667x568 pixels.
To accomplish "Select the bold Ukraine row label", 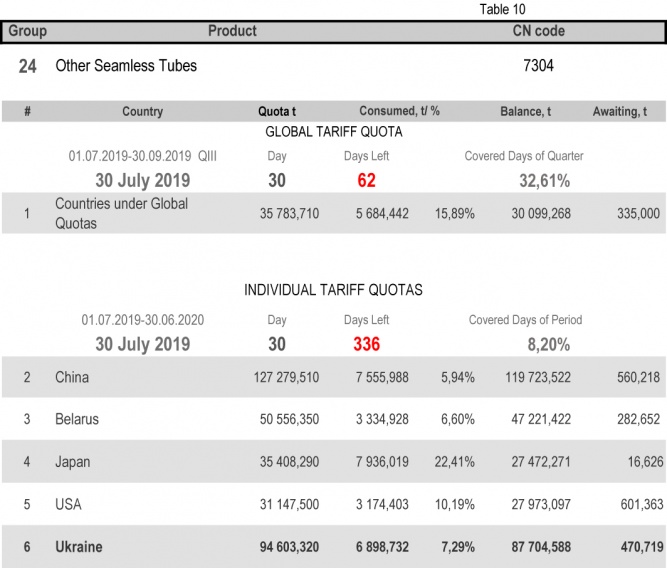I will 78,547.
